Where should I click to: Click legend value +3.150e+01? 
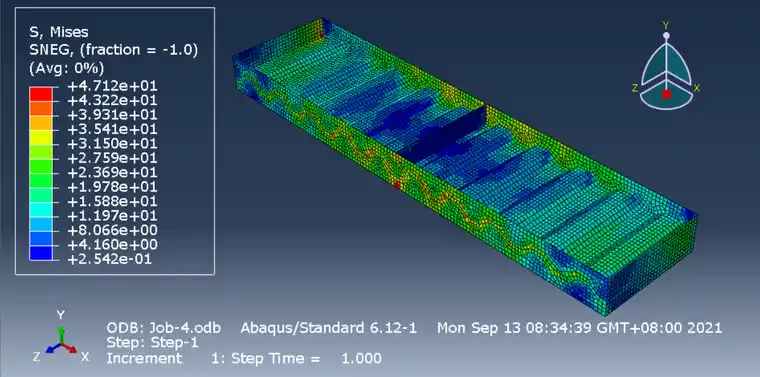tap(112, 144)
